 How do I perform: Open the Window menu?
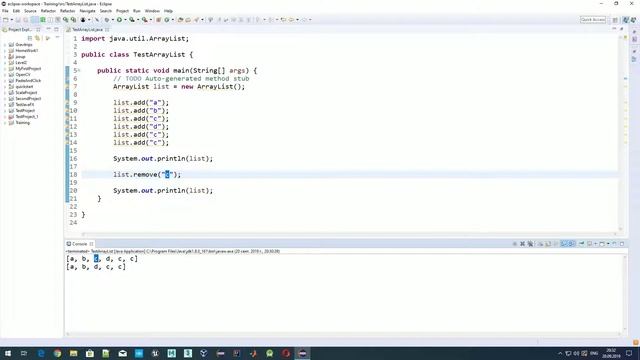pyautogui.click(x=152, y=11)
